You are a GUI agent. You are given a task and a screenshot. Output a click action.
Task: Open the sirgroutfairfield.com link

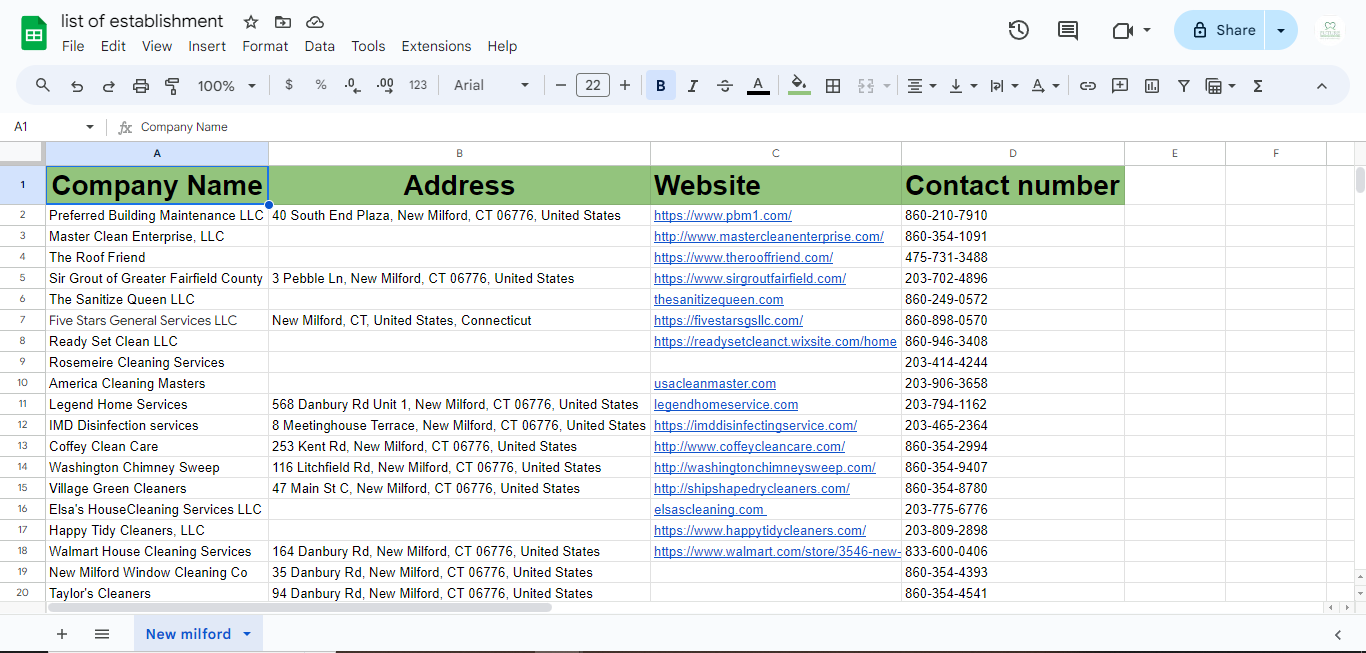[750, 278]
